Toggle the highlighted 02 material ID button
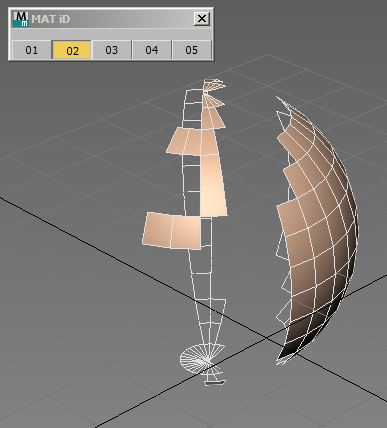 pyautogui.click(x=72, y=50)
